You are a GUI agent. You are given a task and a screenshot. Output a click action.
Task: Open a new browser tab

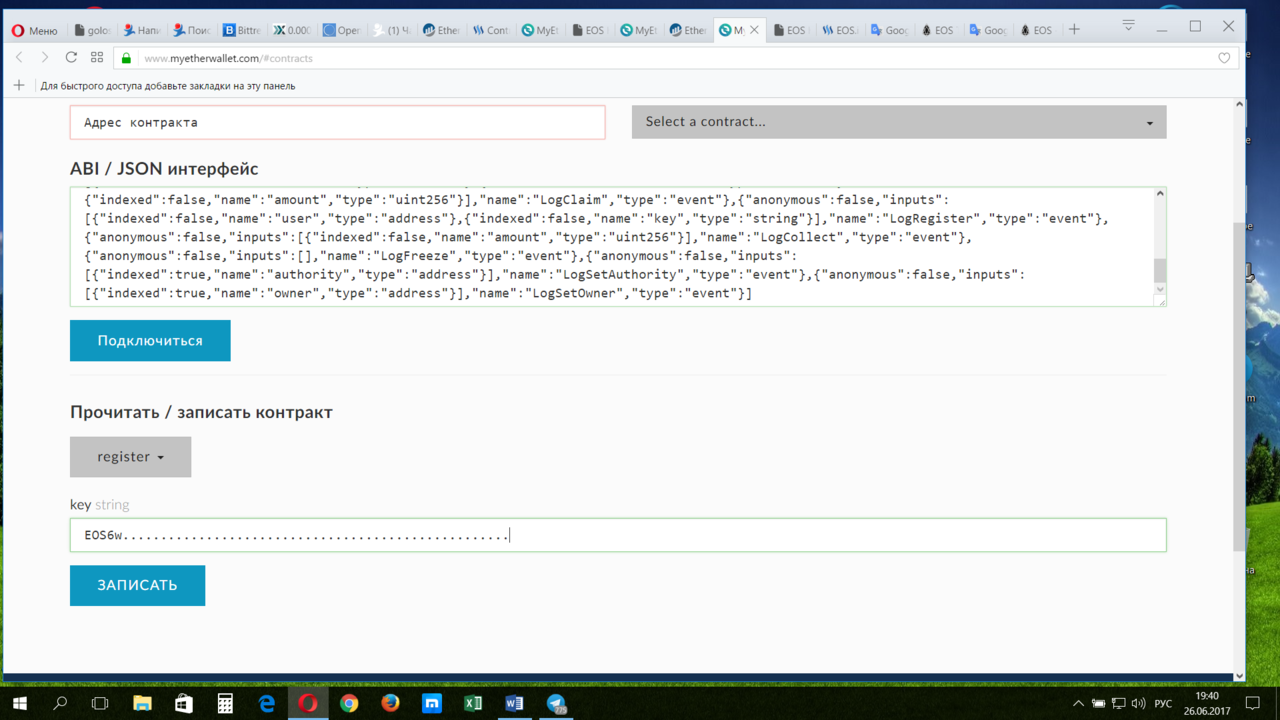[x=1074, y=30]
